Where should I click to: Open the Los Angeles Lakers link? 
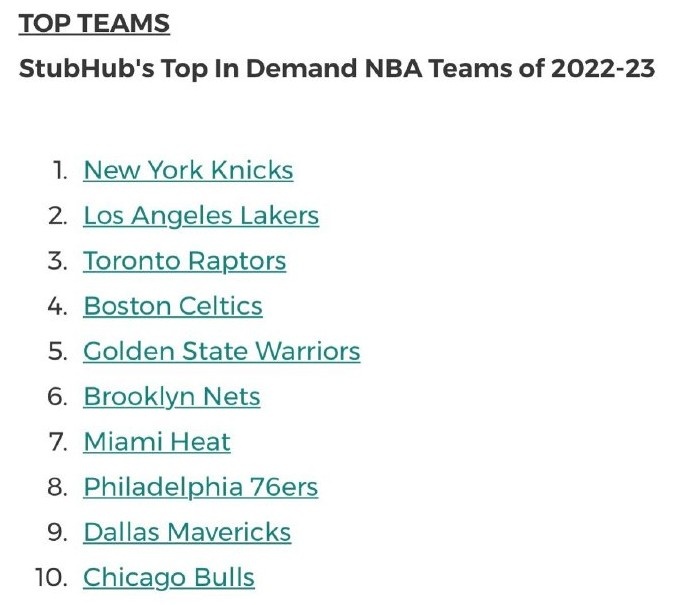[201, 216]
